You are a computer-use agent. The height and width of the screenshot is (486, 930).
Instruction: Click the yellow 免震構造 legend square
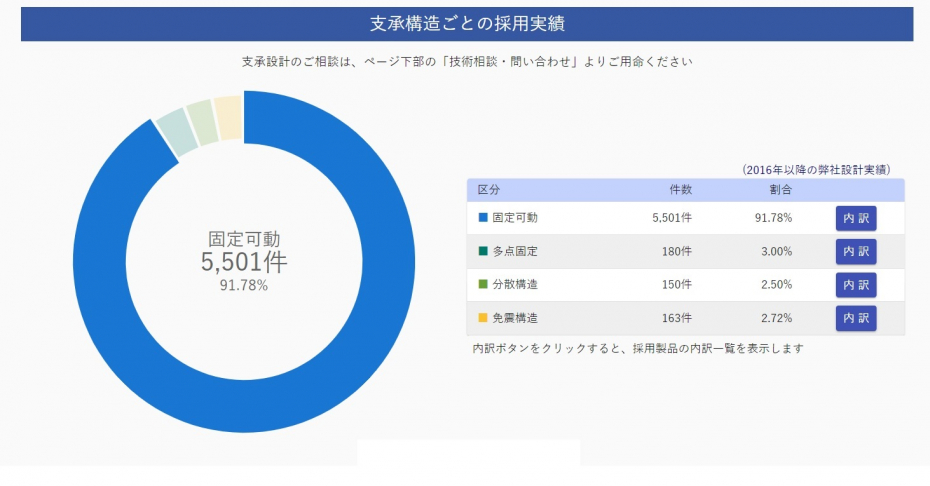pos(483,318)
